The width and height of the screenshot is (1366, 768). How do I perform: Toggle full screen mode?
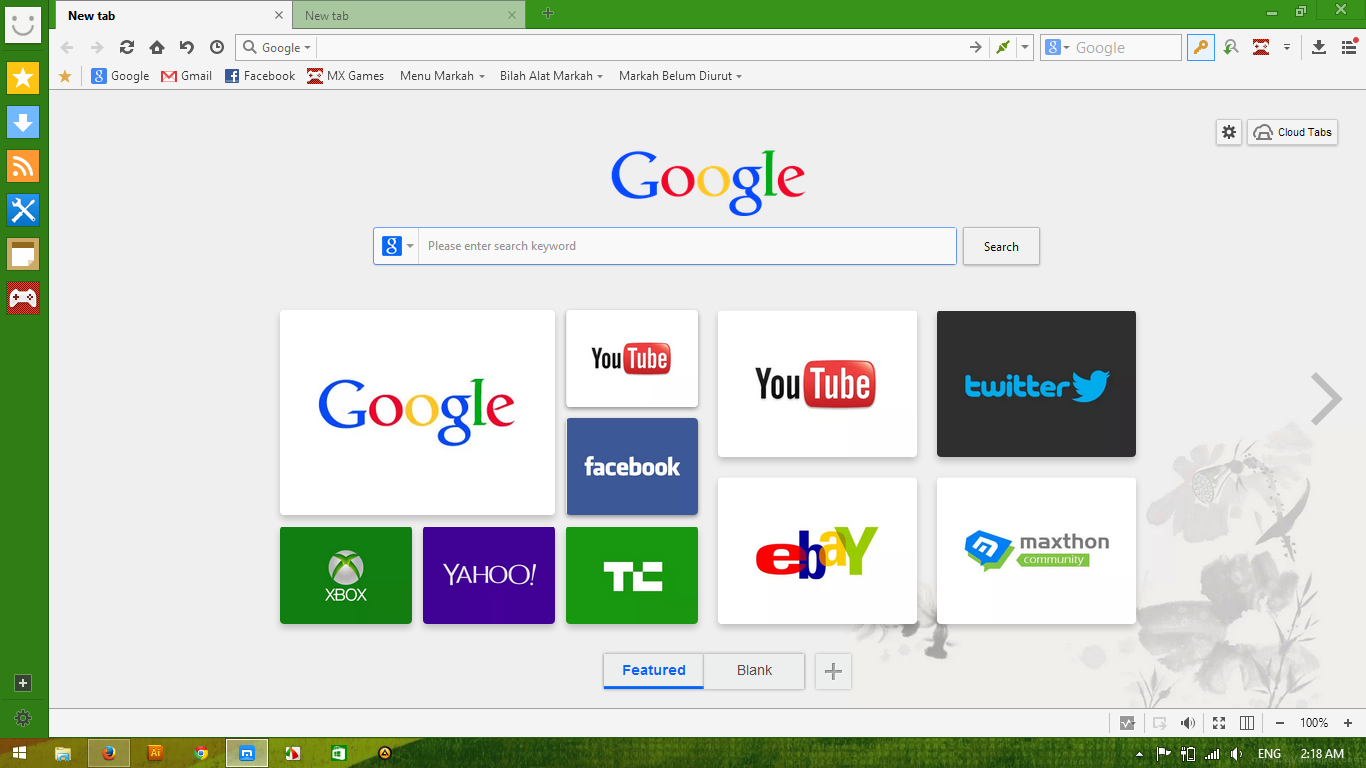1218,722
